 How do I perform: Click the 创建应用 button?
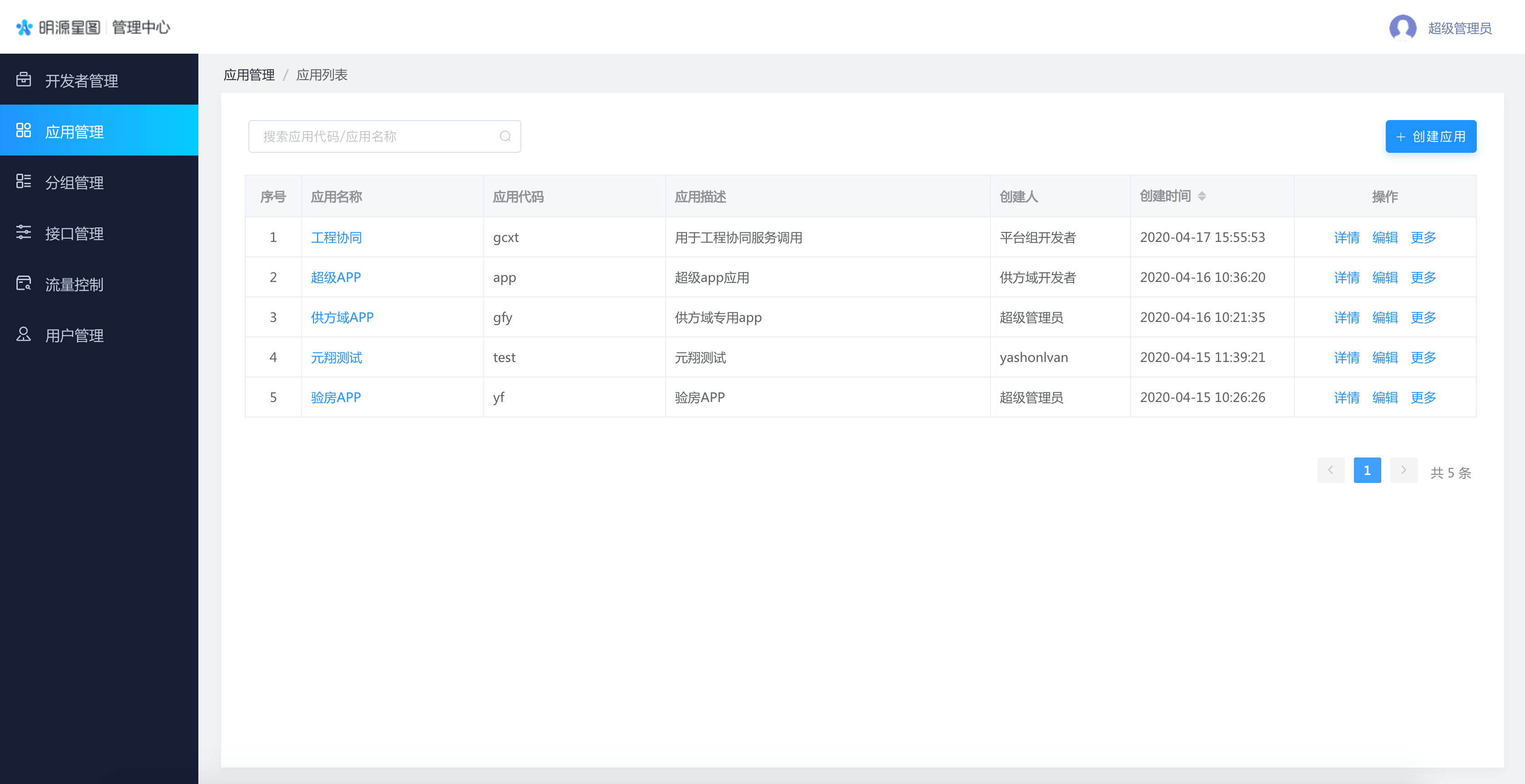pyautogui.click(x=1430, y=136)
